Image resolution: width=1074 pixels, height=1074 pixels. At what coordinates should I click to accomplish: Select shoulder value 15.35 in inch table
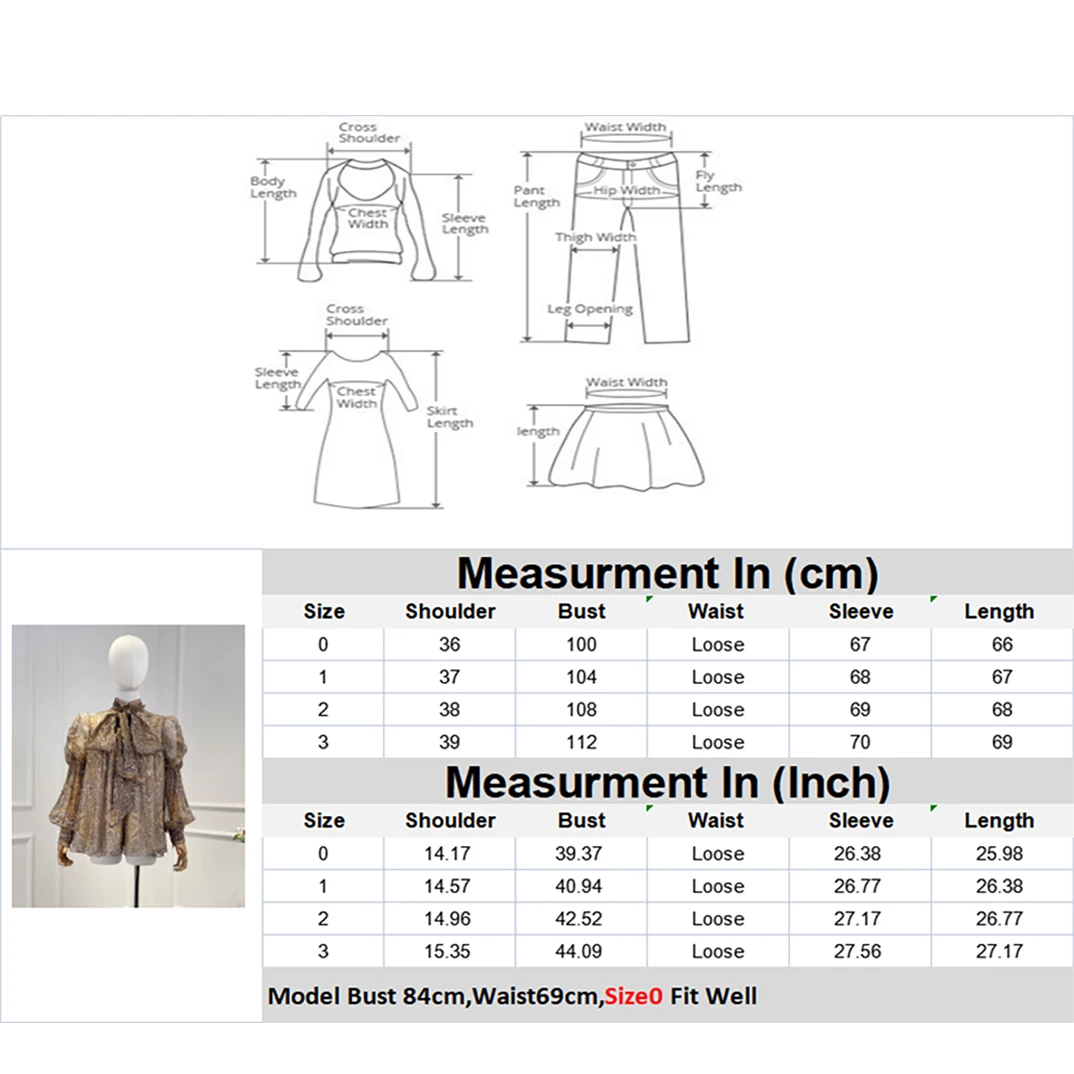click(x=447, y=951)
